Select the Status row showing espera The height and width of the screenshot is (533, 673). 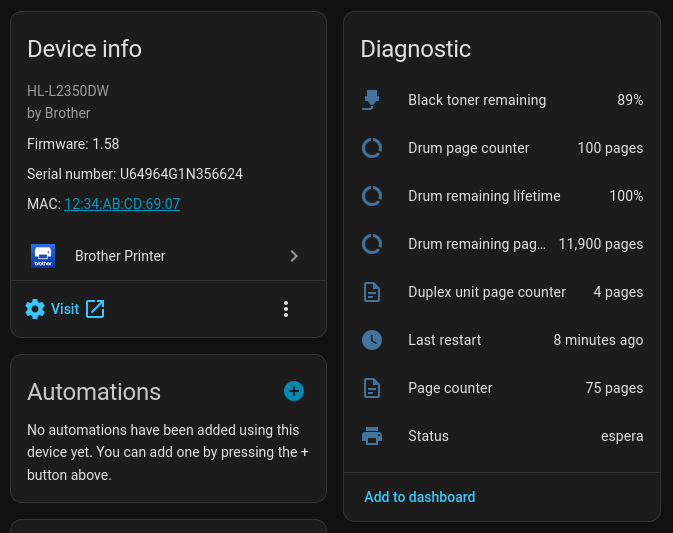click(500, 436)
